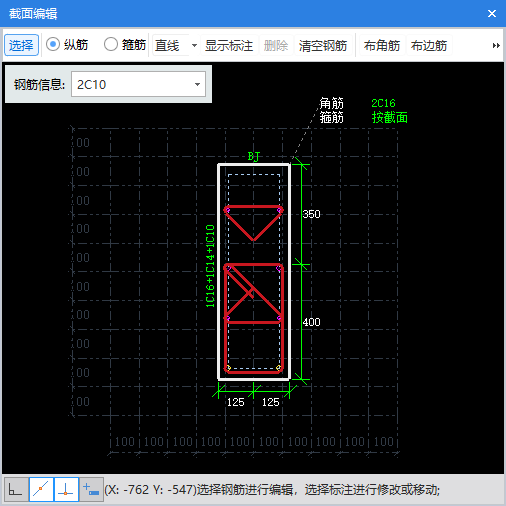Select the green 2C16 annotation
Screen dimensions: 506x506
pos(383,103)
